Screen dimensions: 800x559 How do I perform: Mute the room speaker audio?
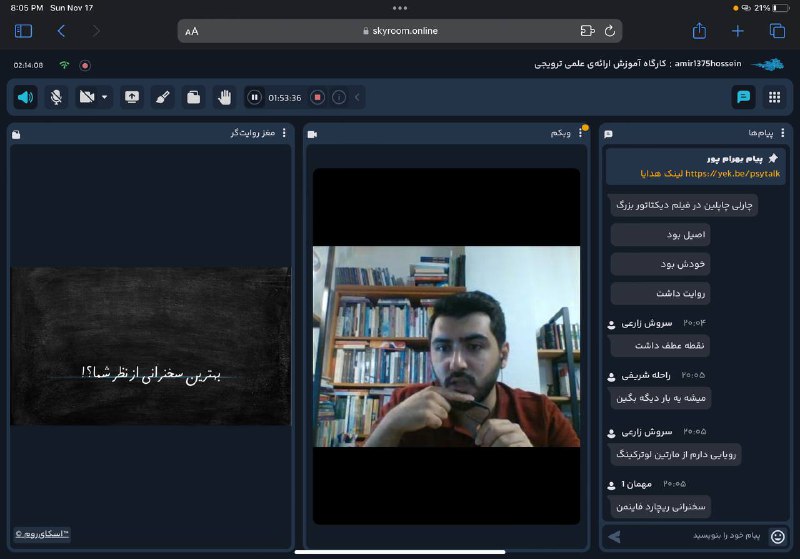click(x=26, y=97)
